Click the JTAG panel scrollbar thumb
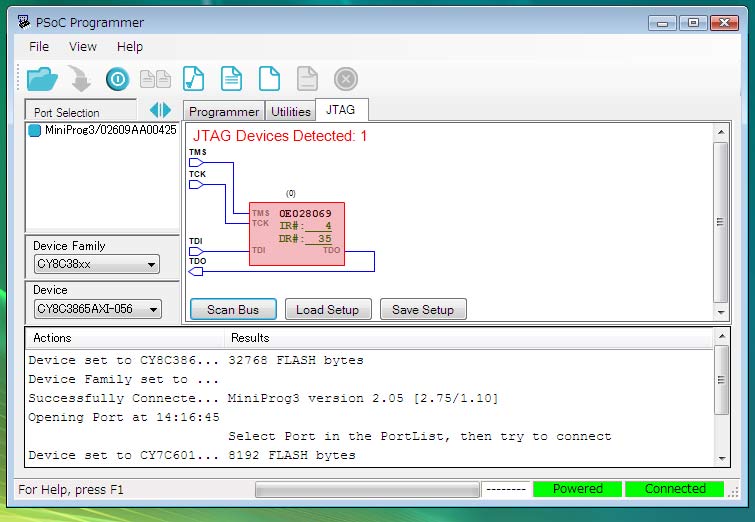This screenshot has width=755, height=522. click(x=721, y=222)
